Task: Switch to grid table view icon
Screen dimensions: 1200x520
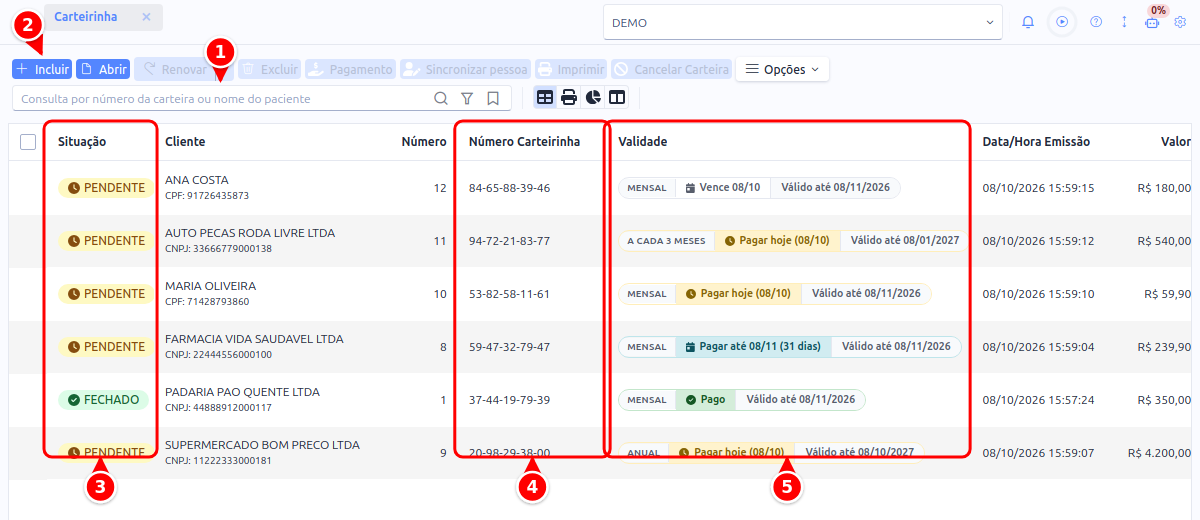Action: (545, 98)
